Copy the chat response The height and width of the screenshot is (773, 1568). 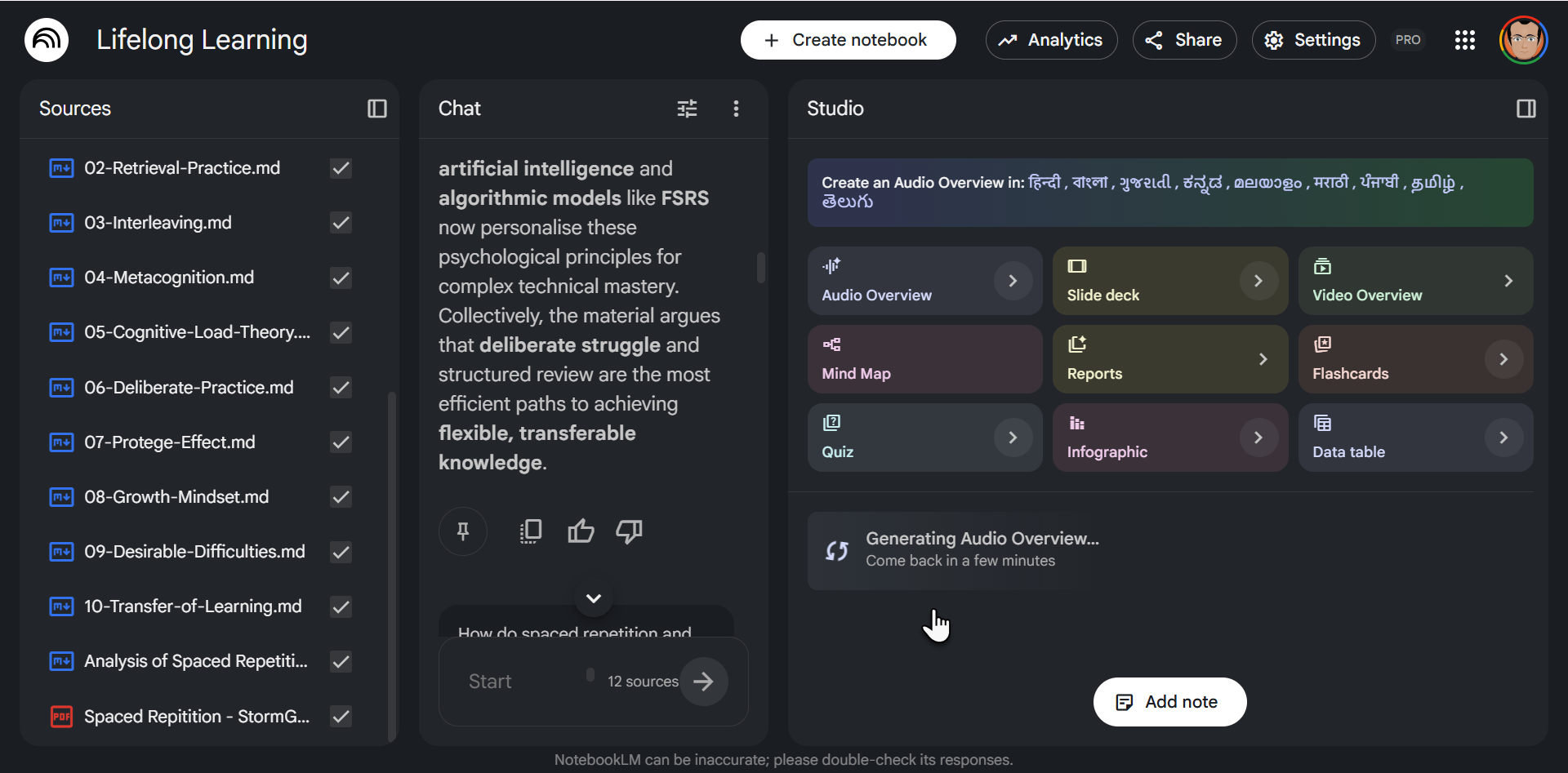(x=531, y=531)
